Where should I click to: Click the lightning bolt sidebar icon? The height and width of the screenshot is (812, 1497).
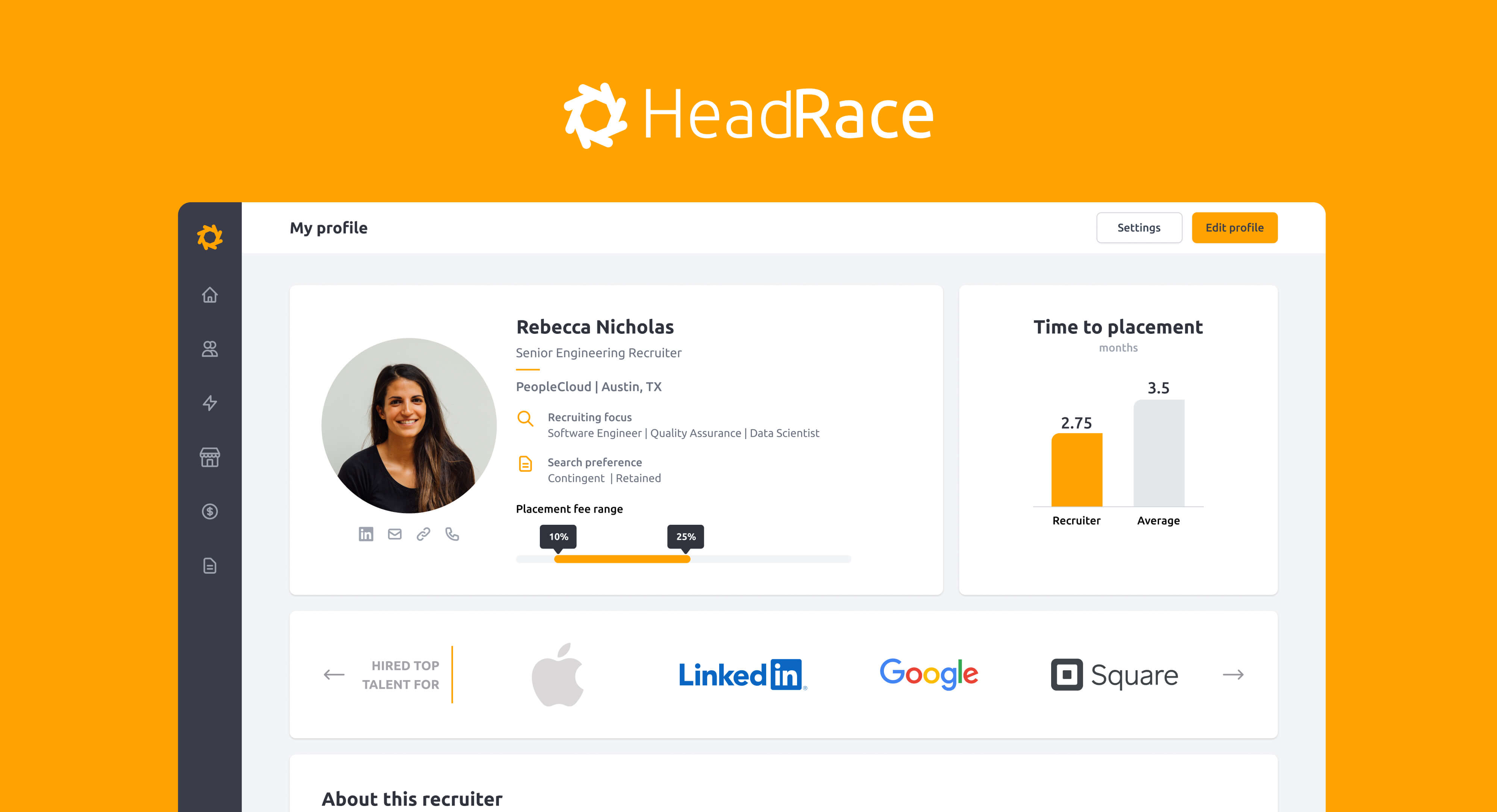pyautogui.click(x=210, y=403)
